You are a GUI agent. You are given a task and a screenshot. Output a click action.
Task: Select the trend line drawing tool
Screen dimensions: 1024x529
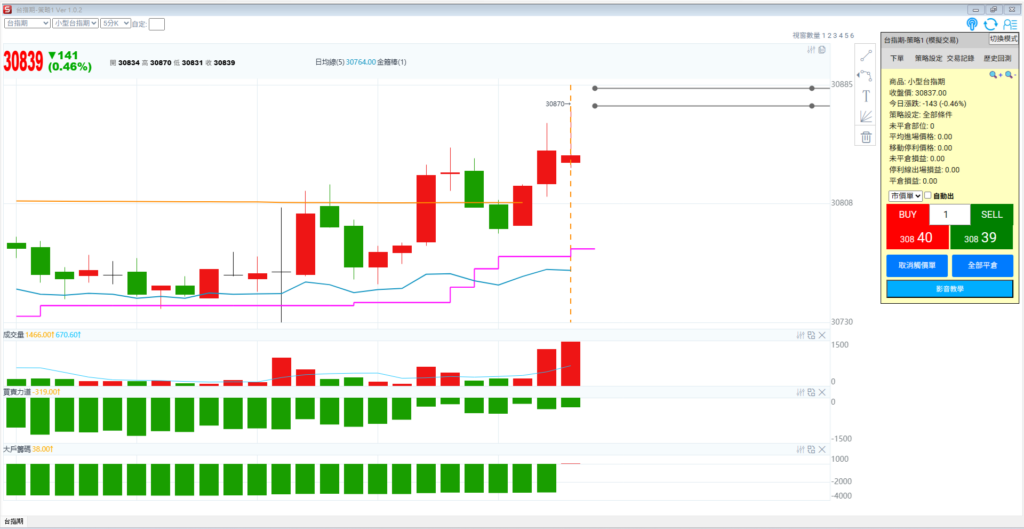click(866, 53)
